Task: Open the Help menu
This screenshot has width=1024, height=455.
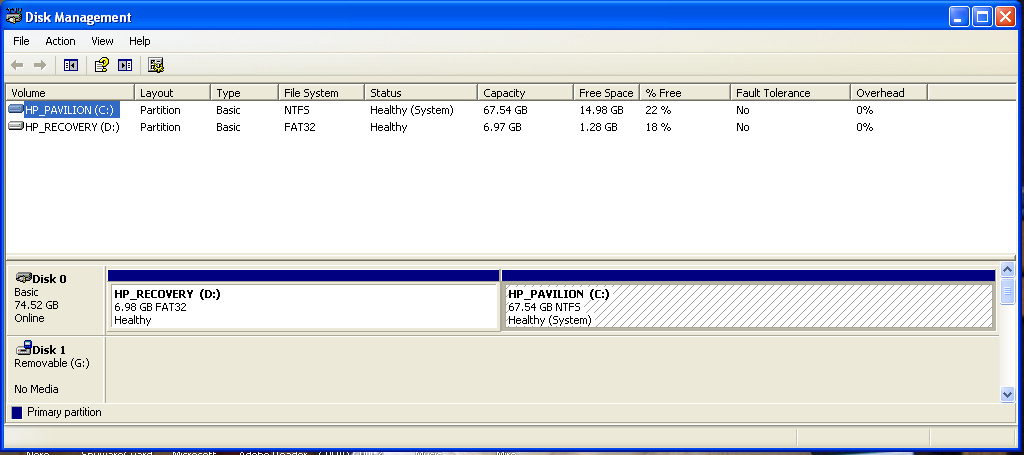Action: 140,41
